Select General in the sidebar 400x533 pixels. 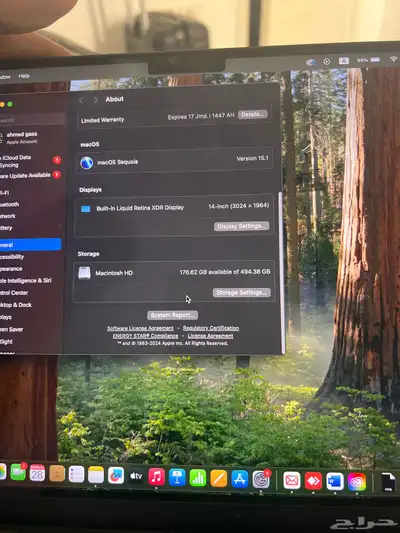coord(31,244)
